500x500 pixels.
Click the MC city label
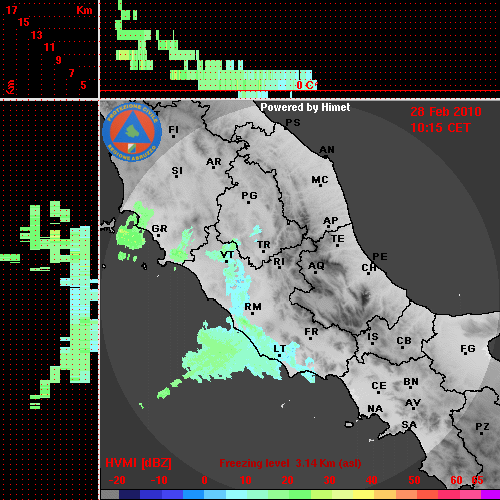[x=320, y=180]
